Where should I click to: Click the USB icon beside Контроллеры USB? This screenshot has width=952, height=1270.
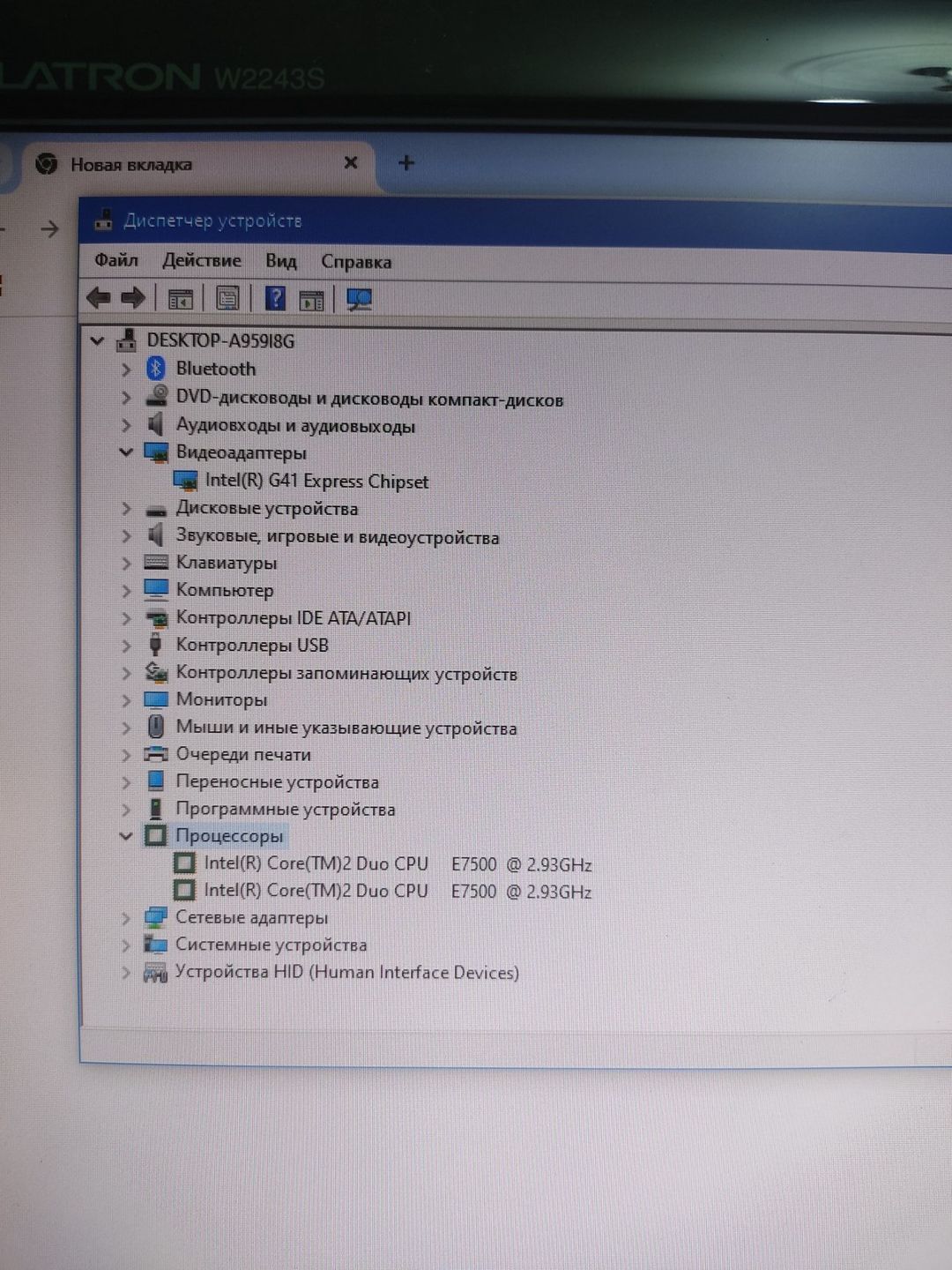[156, 645]
